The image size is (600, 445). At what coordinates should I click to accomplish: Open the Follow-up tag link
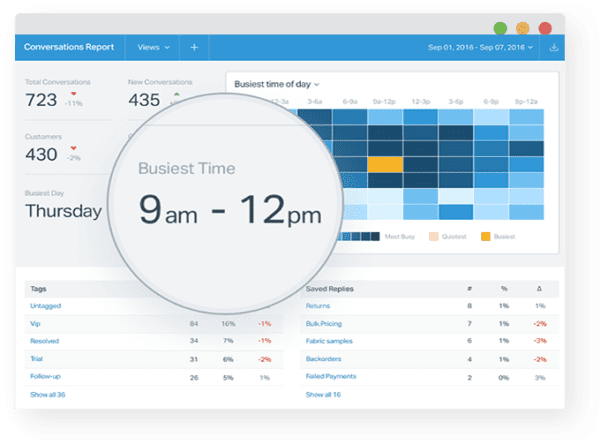coord(45,376)
